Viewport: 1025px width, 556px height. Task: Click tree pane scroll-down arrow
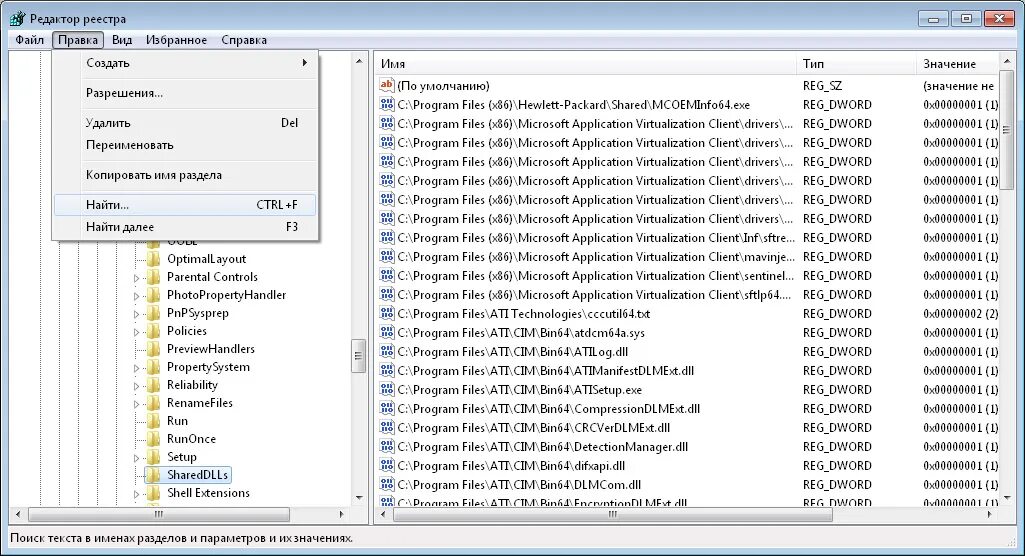tap(359, 498)
